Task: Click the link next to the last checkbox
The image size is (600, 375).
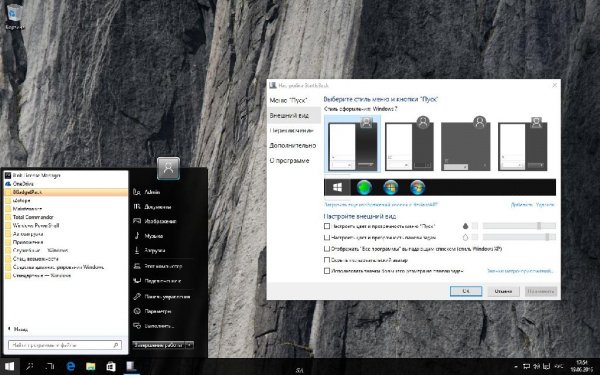Action: [x=520, y=271]
